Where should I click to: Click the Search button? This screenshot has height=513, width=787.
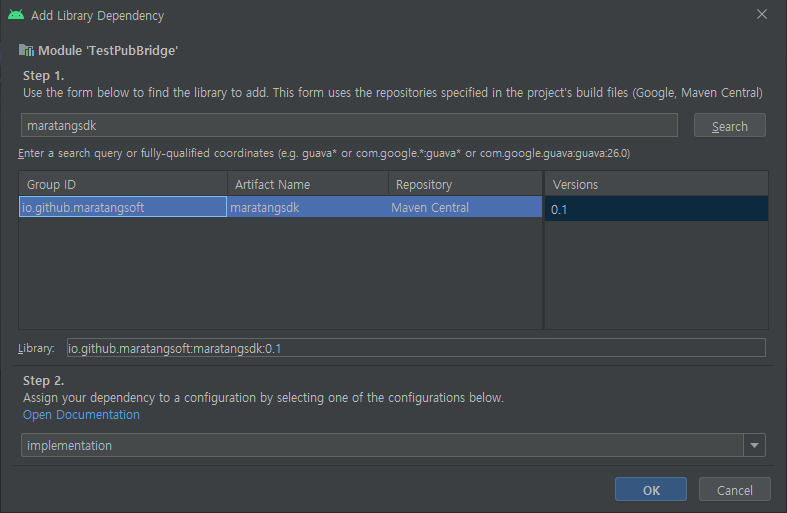click(x=729, y=126)
